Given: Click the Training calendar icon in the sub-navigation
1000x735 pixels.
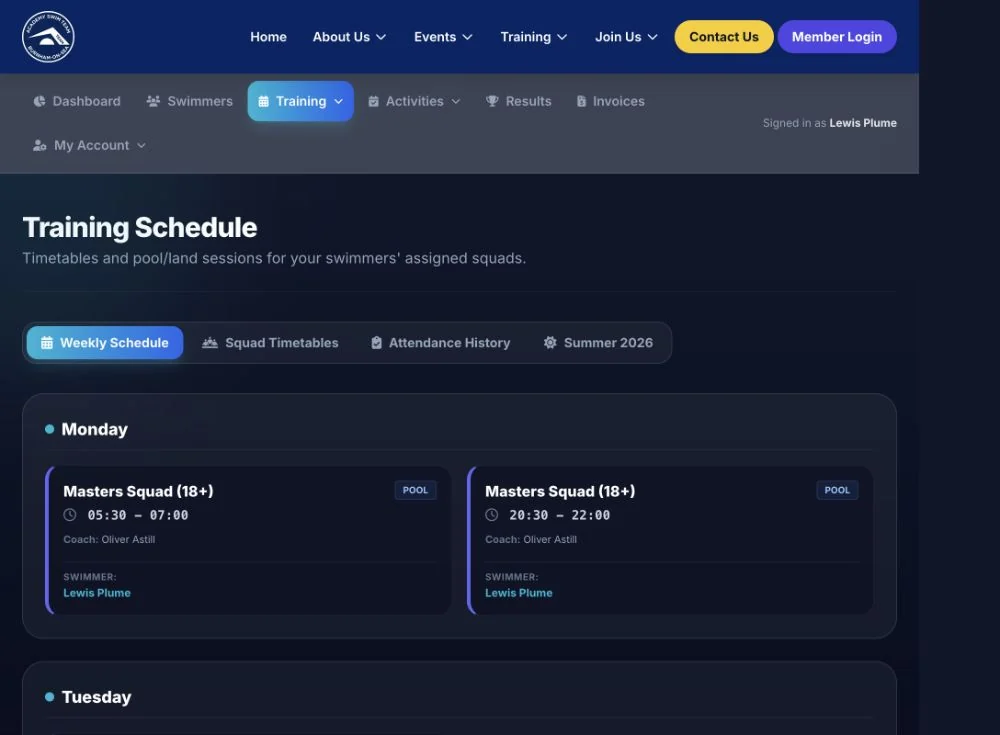Looking at the screenshot, I should coord(263,101).
